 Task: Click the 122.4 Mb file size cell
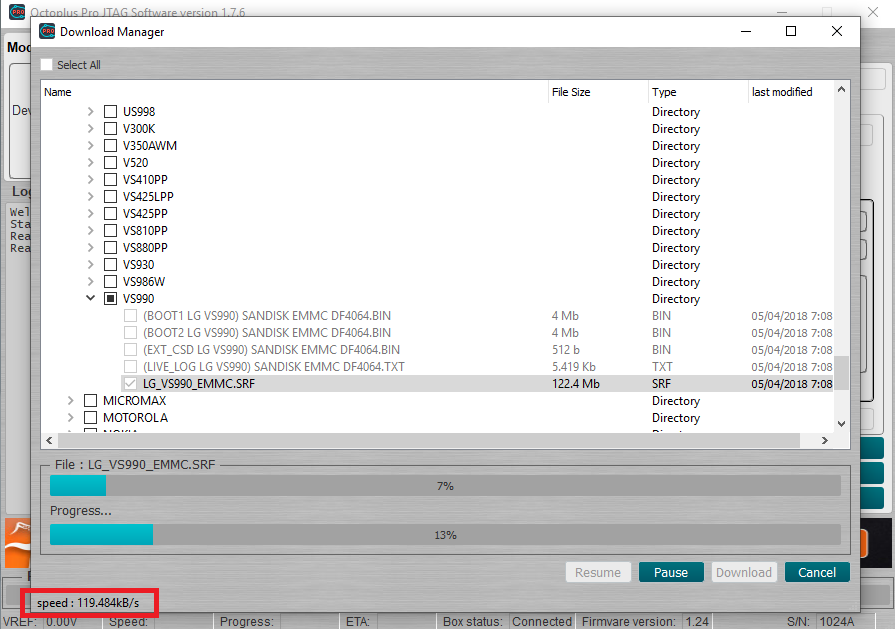click(575, 384)
